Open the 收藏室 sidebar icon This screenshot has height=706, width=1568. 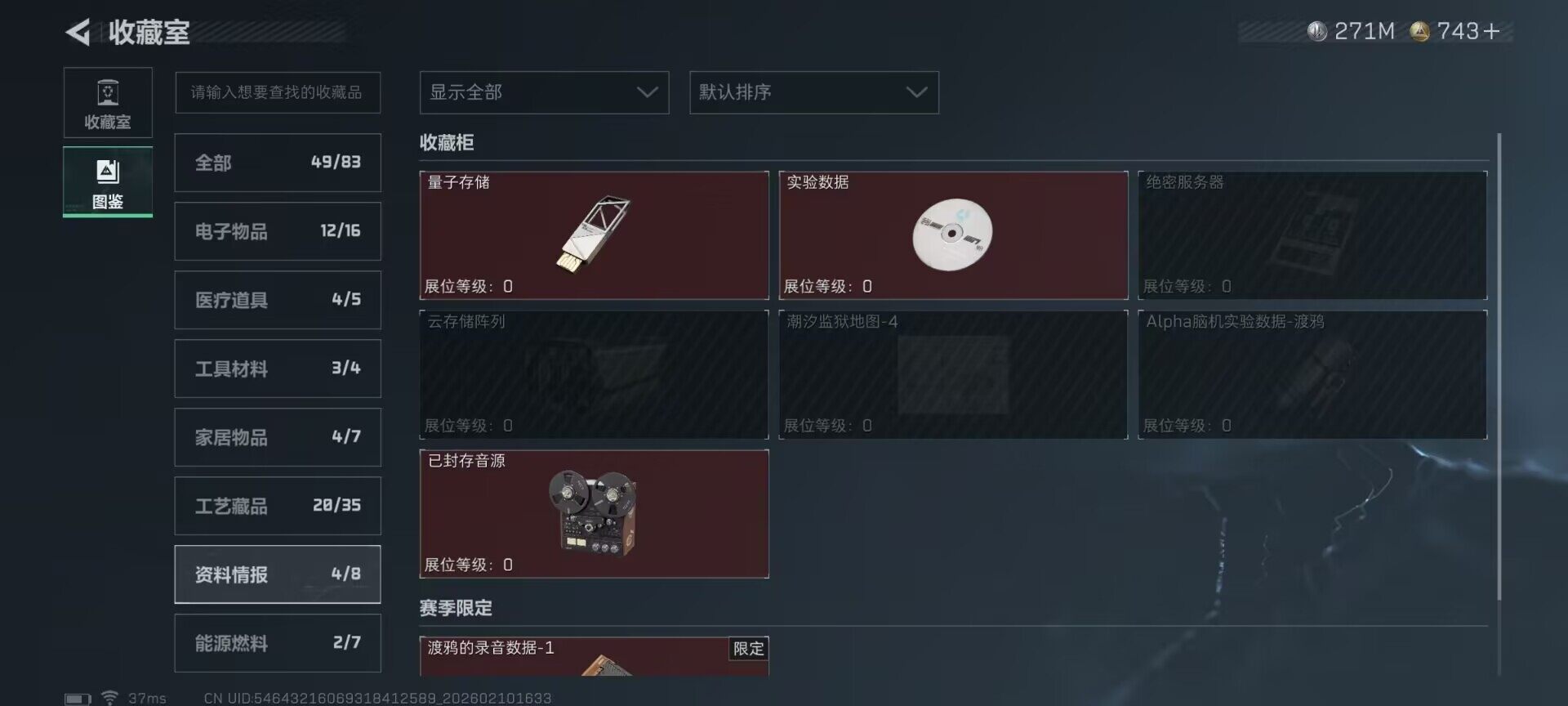(x=108, y=102)
